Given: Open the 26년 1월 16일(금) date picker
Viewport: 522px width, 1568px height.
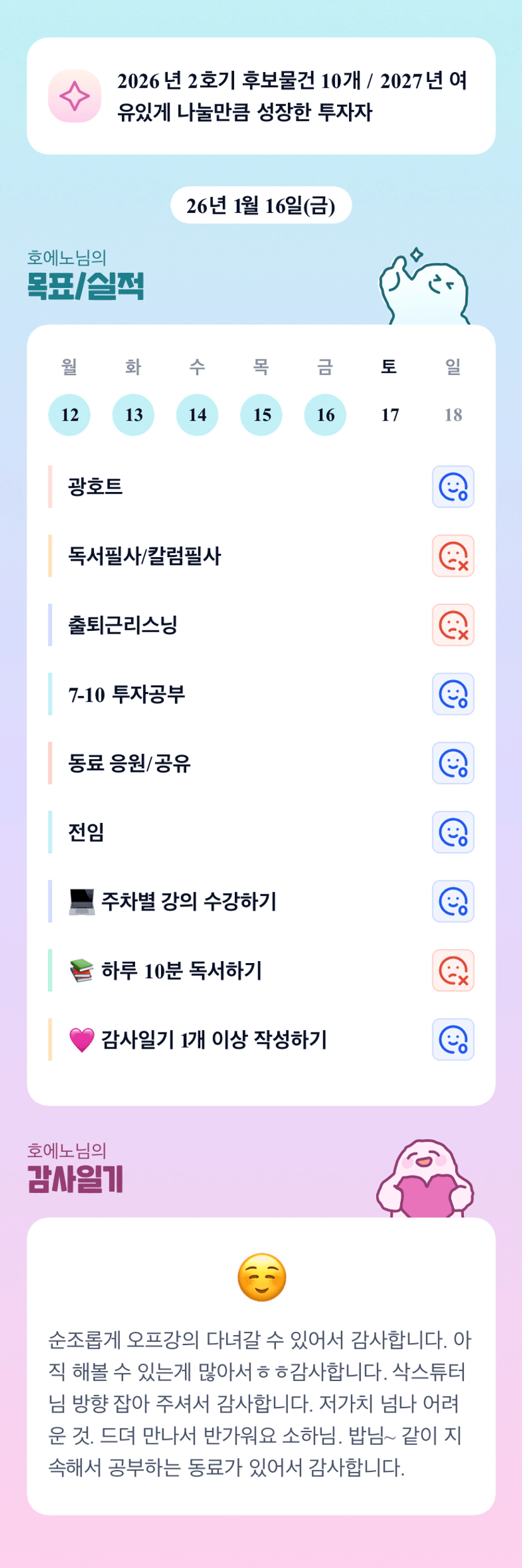Looking at the screenshot, I should pos(261,205).
